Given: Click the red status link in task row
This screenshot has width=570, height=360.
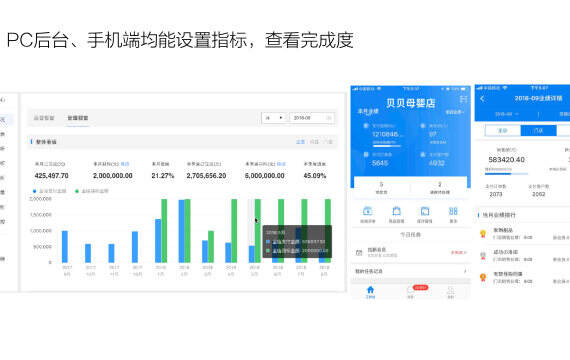Looking at the screenshot, I should click(458, 252).
